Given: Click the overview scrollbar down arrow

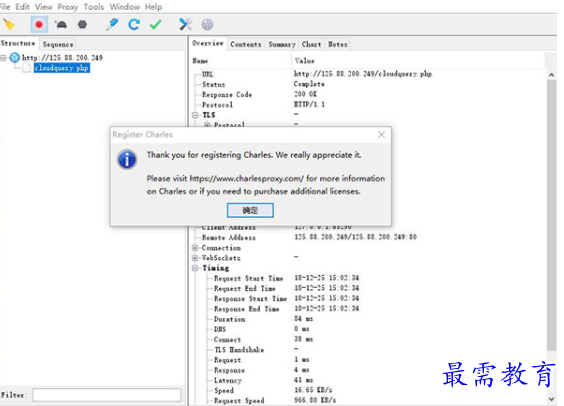Looking at the screenshot, I should click(x=551, y=399).
